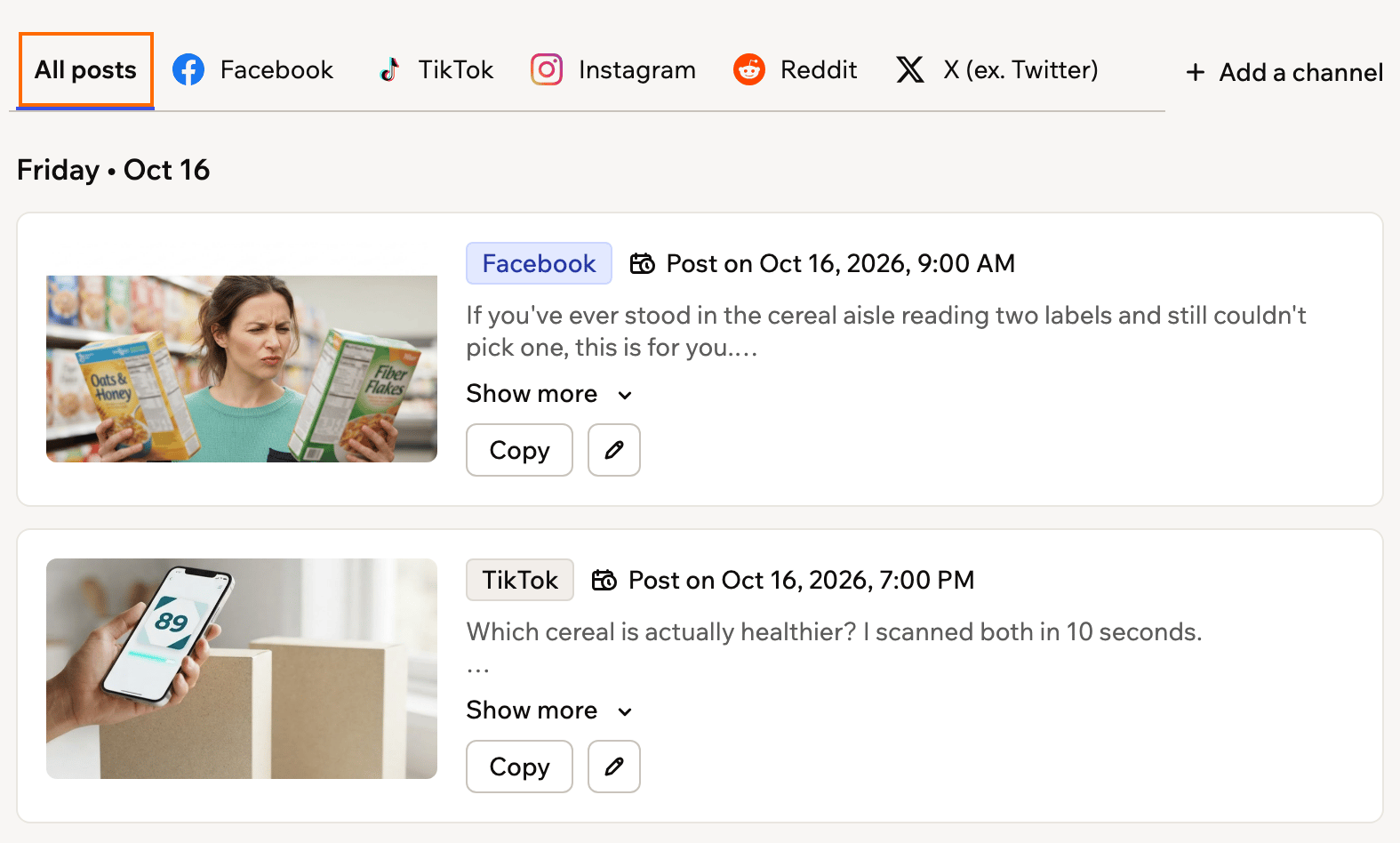
Task: Click the text "Post on Oct 16, 2026, 7:00 PM"
Action: tap(801, 580)
